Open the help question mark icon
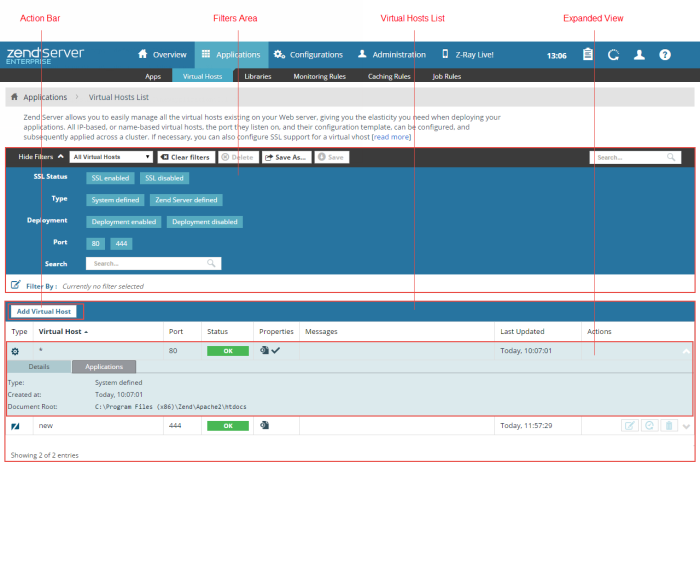The image size is (700, 568). [665, 55]
